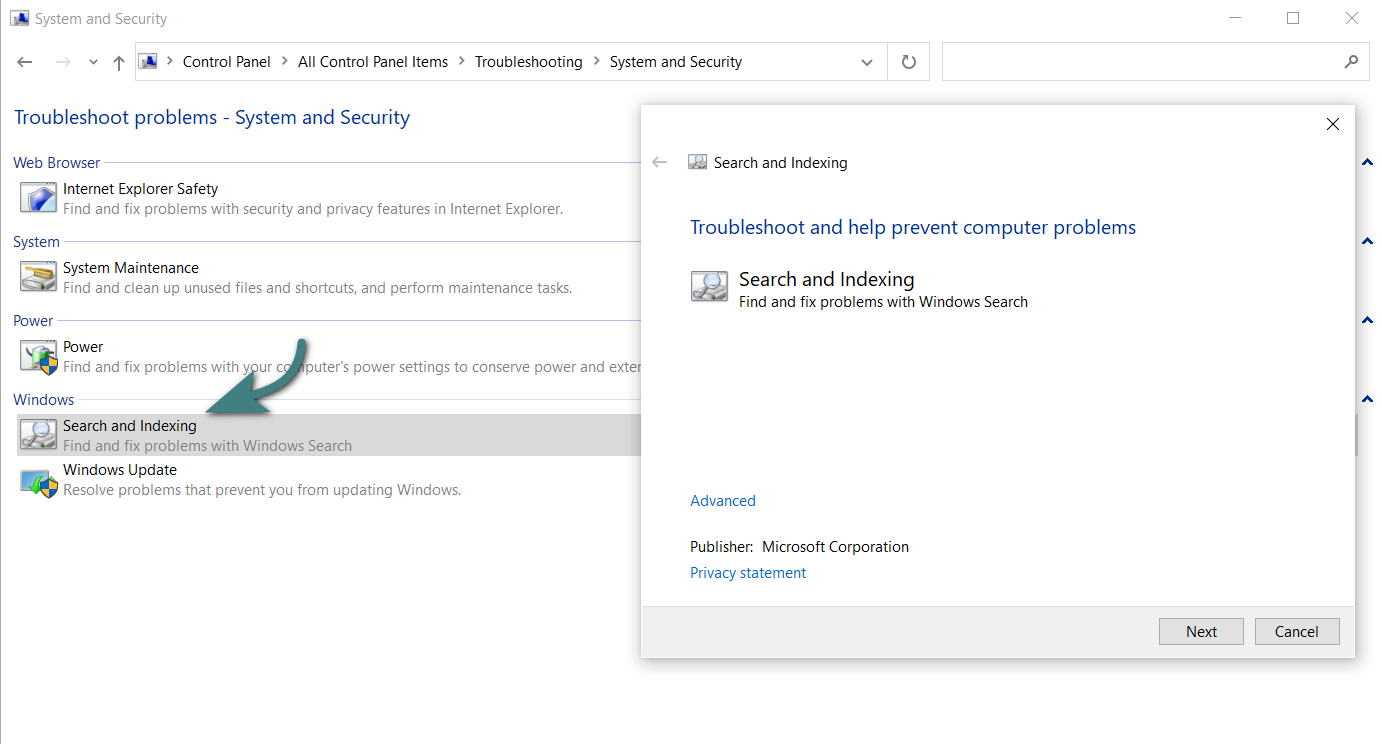Click the Power troubleshooter icon
The width and height of the screenshot is (1382, 744).
[39, 356]
